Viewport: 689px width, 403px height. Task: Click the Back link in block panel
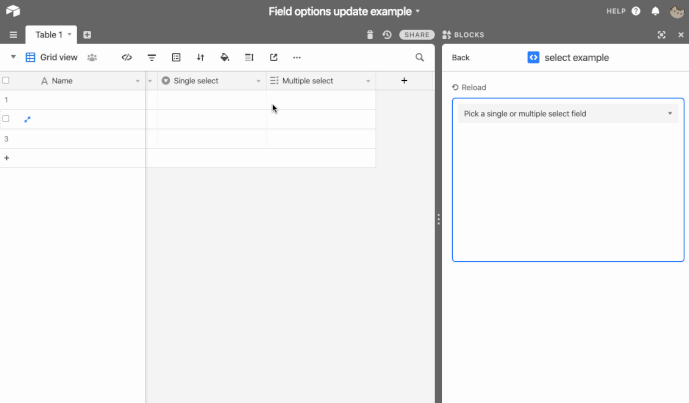(461, 58)
